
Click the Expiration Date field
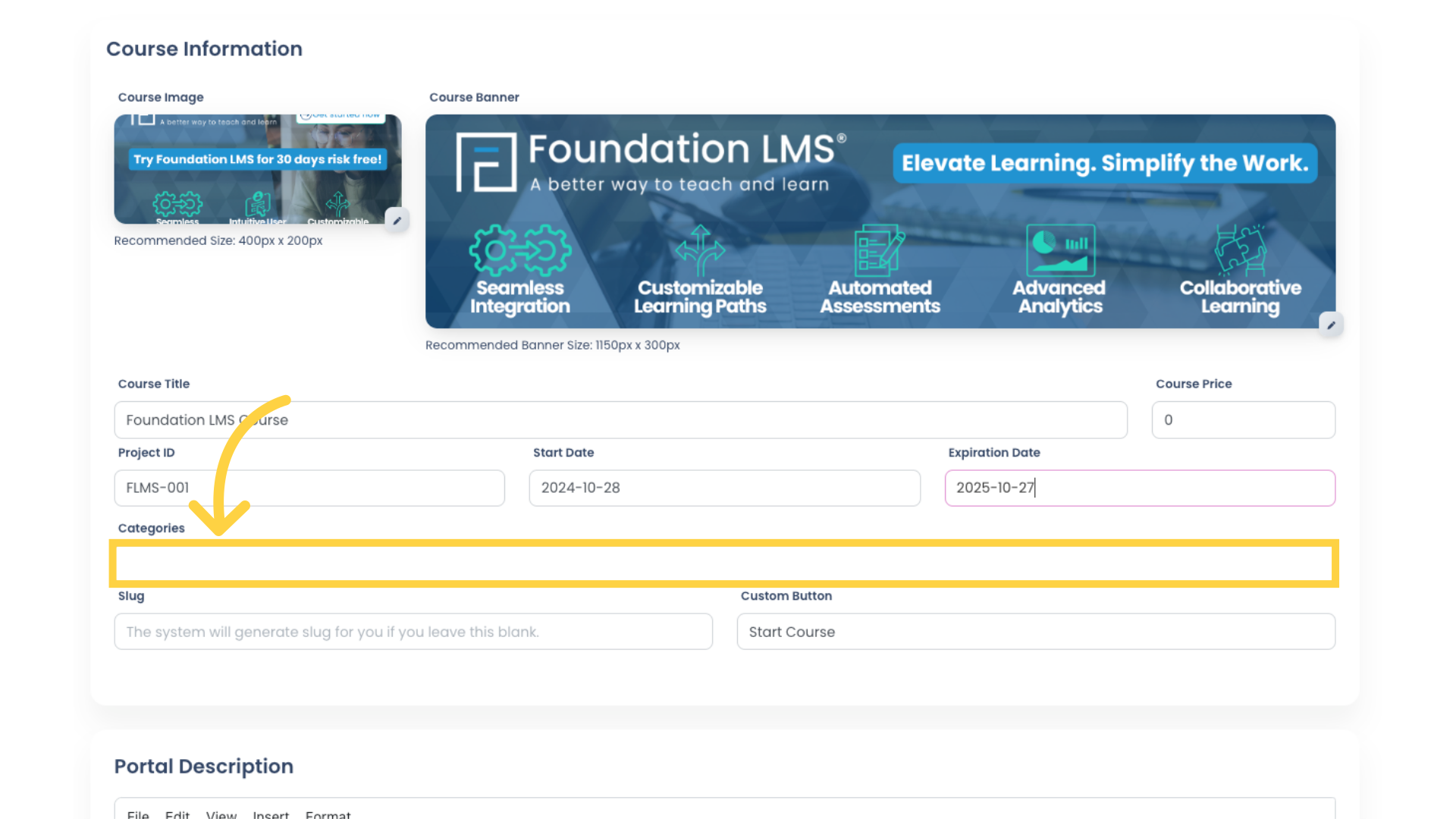pos(1140,488)
